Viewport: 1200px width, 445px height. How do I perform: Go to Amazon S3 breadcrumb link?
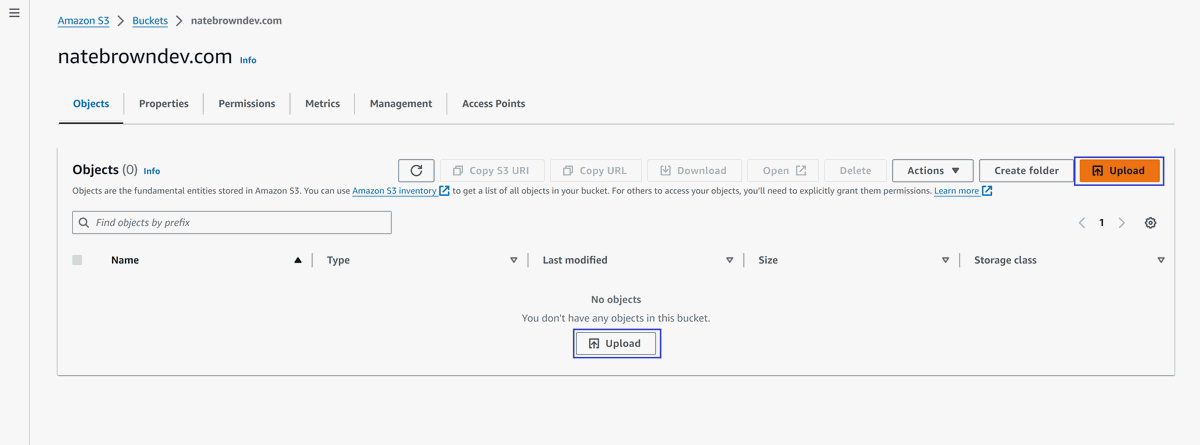(x=83, y=20)
